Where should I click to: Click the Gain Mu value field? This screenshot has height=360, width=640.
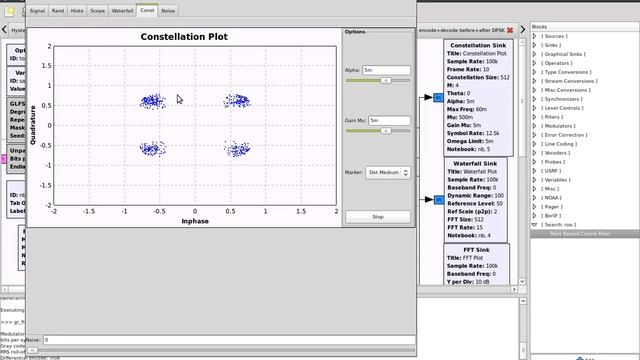click(389, 120)
